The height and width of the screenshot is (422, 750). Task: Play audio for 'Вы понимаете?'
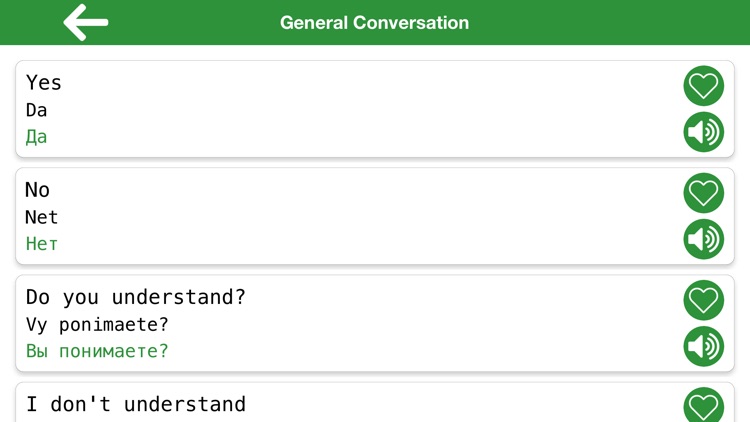(x=703, y=346)
